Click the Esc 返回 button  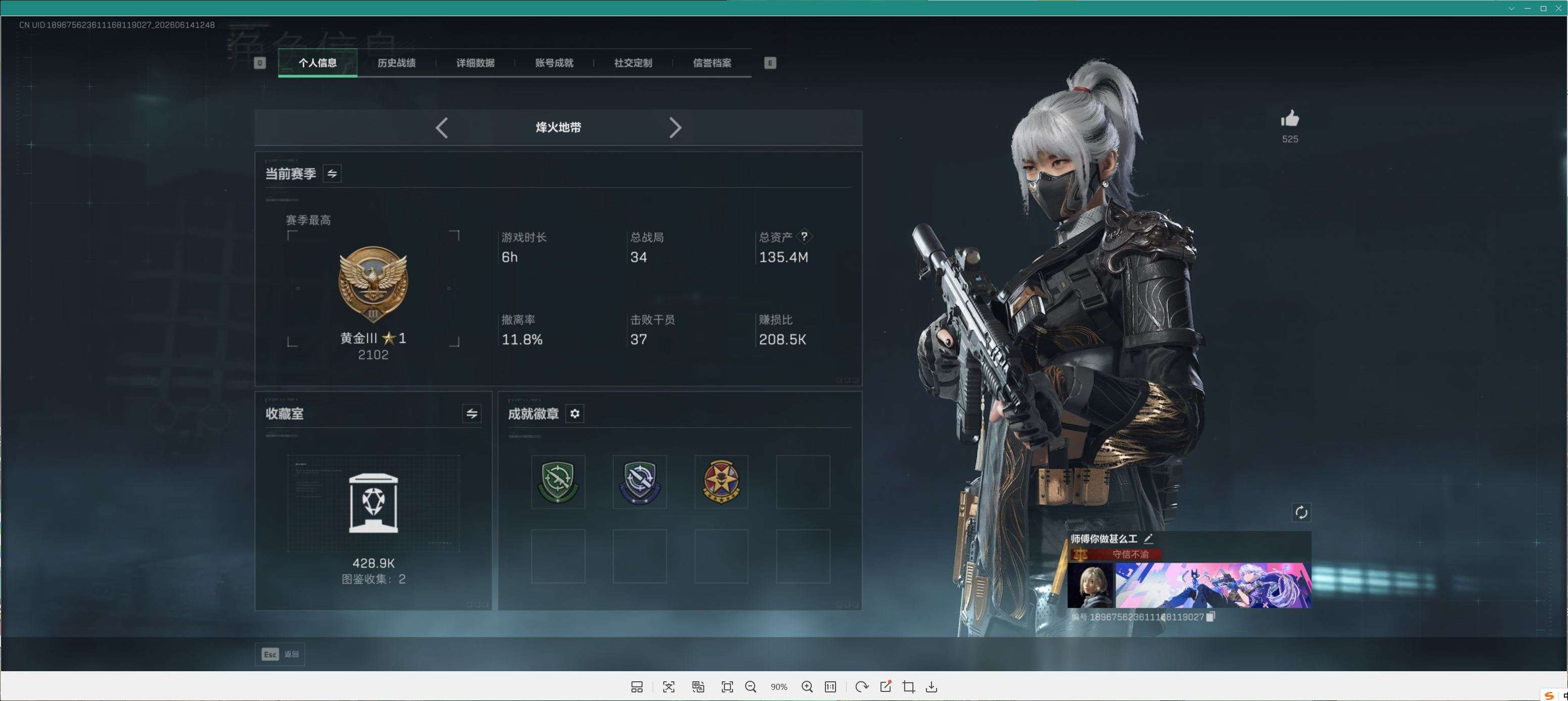coord(280,654)
